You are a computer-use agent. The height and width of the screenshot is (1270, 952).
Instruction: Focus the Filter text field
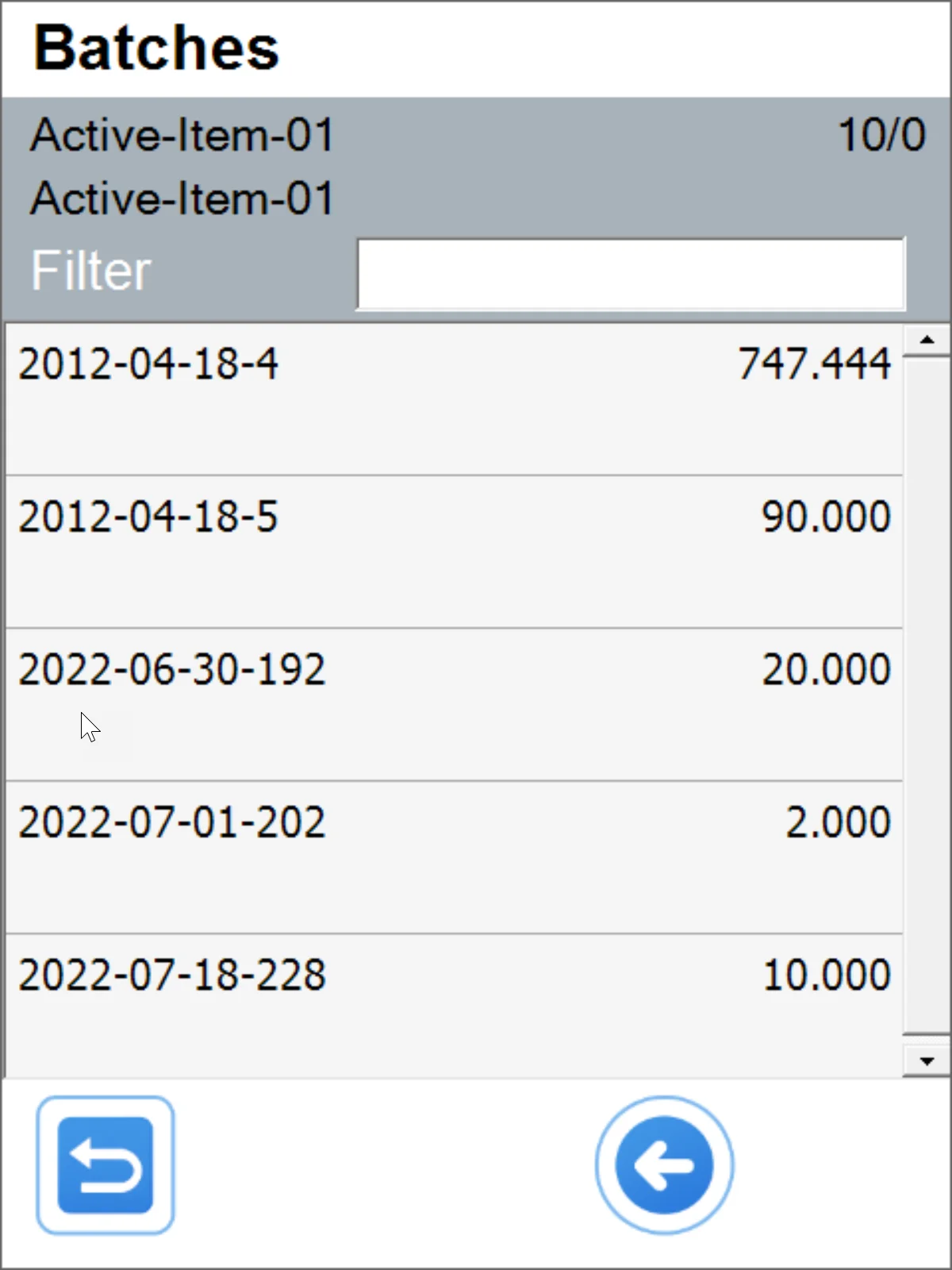click(x=631, y=273)
